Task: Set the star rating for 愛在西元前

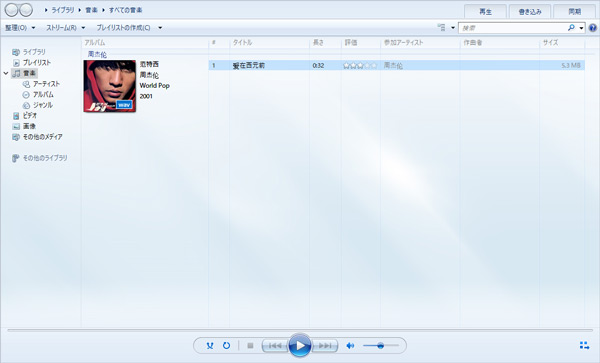Action: point(360,66)
